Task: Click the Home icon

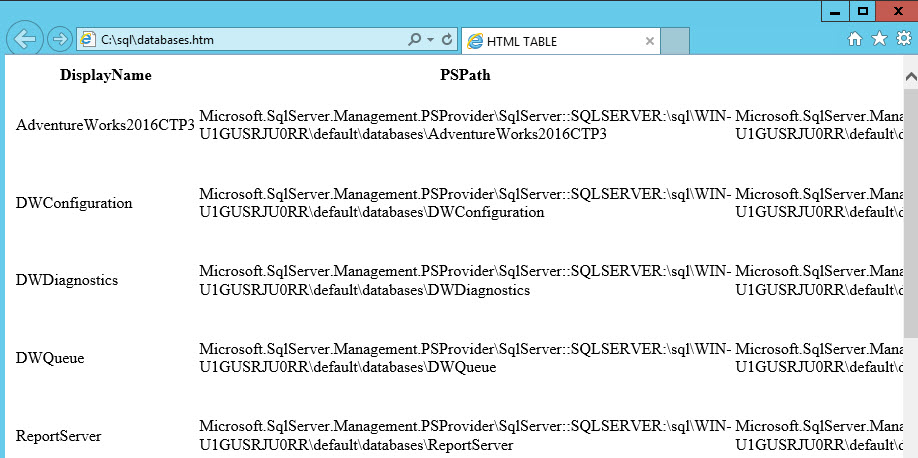Action: [x=855, y=39]
